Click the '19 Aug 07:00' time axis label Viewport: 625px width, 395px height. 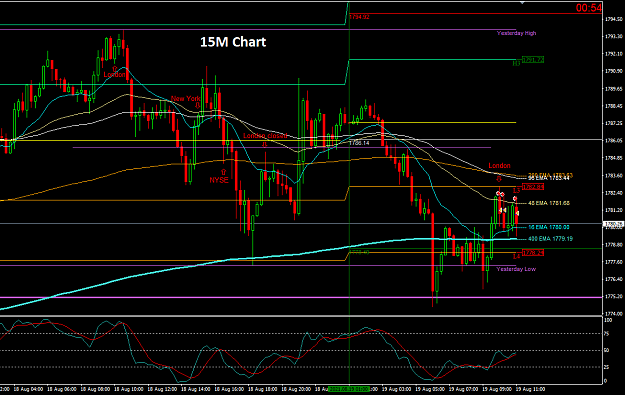click(x=463, y=389)
